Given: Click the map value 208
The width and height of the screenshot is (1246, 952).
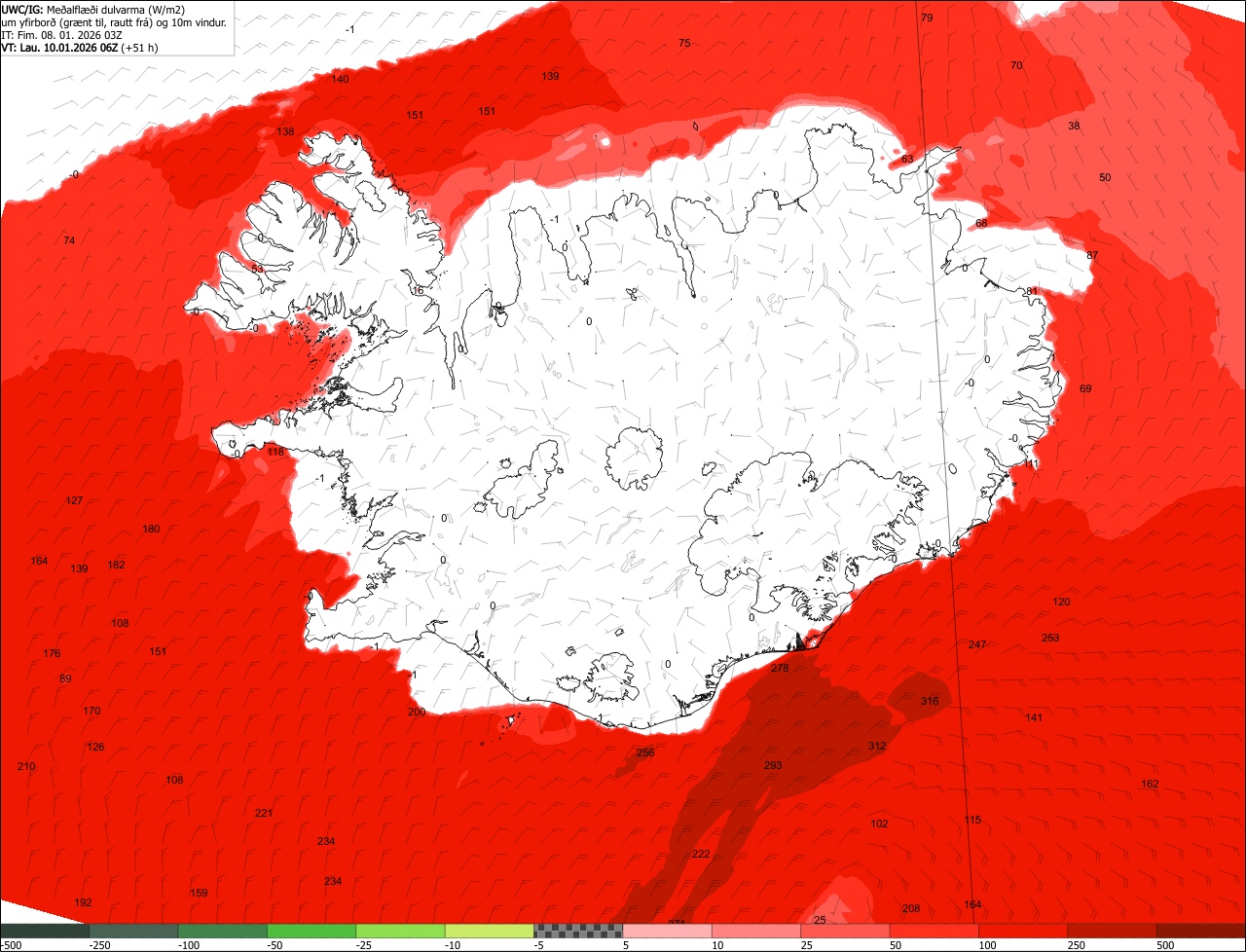Looking at the screenshot, I should 911,909.
